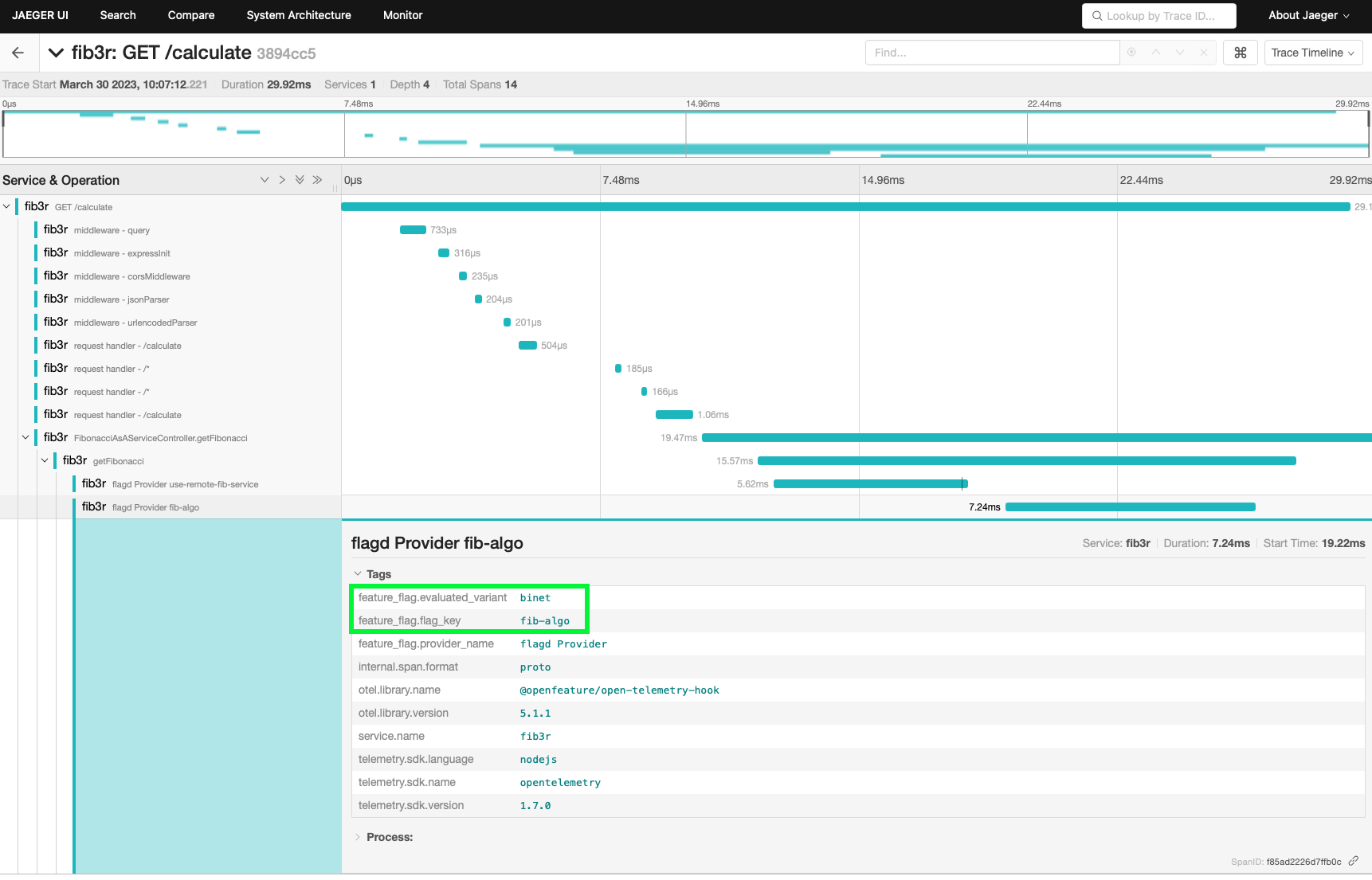
Task: Click the feature_flag.evaluated_variant binet tag row
Action: tap(858, 597)
